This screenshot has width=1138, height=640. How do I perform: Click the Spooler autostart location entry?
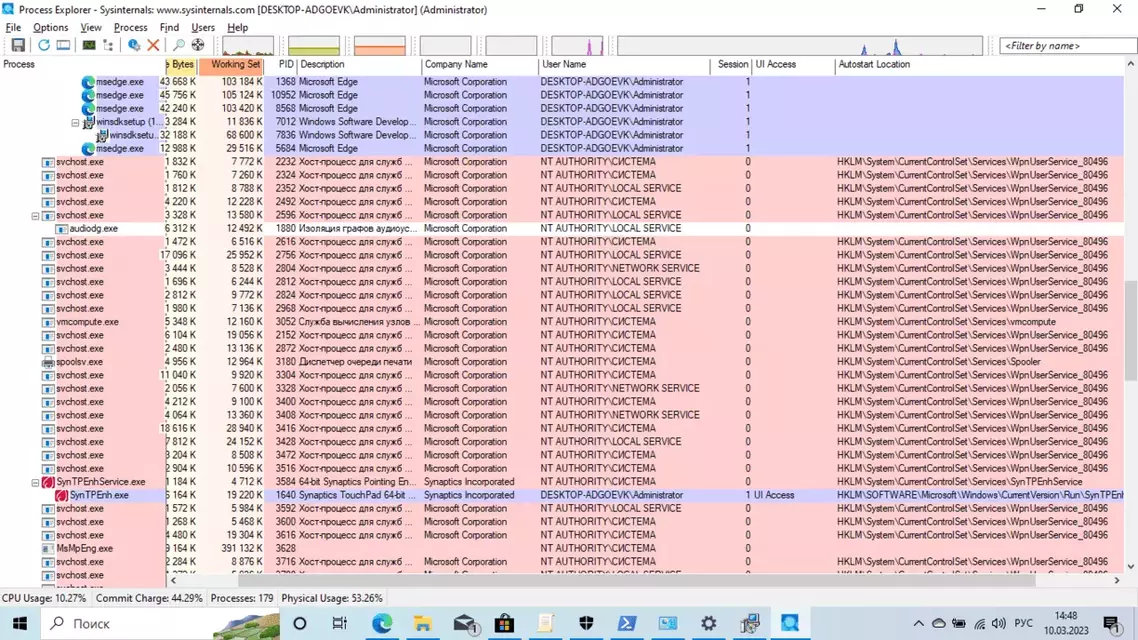[938, 362]
